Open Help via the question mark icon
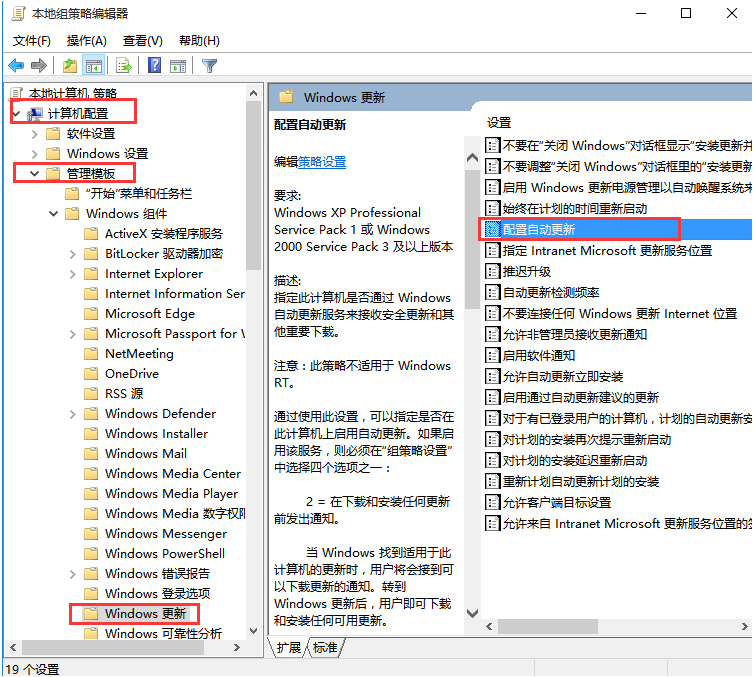The height and width of the screenshot is (677, 753). [x=155, y=66]
